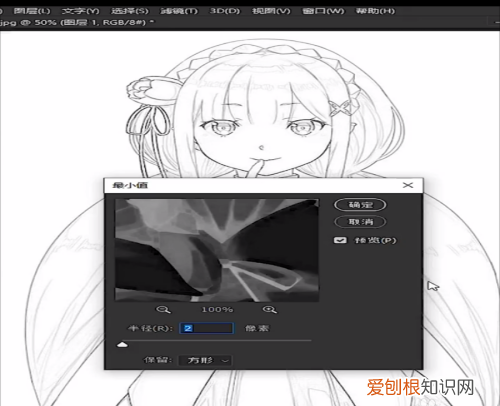Click the 像素 unit label
The height and width of the screenshot is (406, 500).
[257, 328]
